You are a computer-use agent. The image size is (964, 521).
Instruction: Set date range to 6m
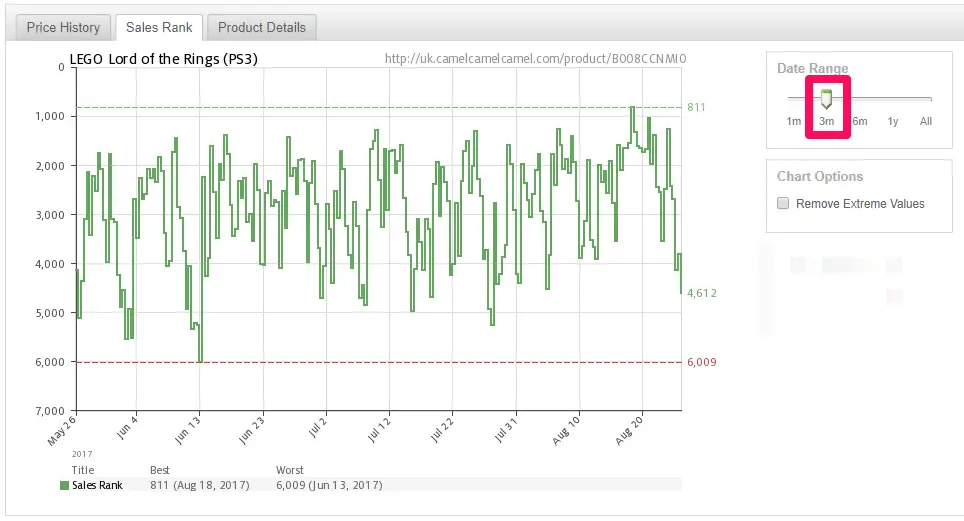click(859, 121)
